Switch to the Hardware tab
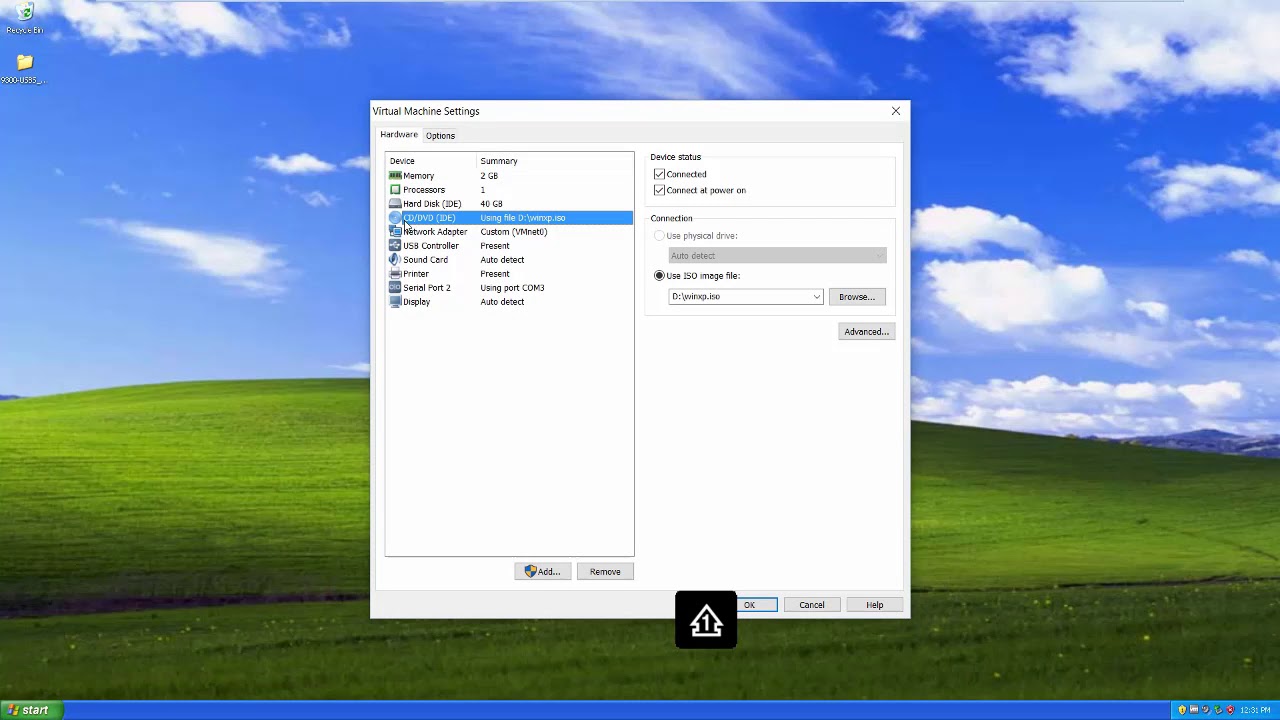Viewport: 1280px width, 720px height. [399, 135]
